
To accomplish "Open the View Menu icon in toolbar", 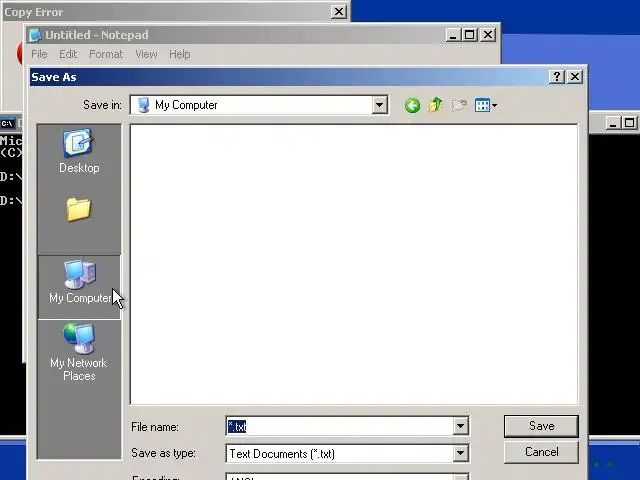I will click(485, 105).
